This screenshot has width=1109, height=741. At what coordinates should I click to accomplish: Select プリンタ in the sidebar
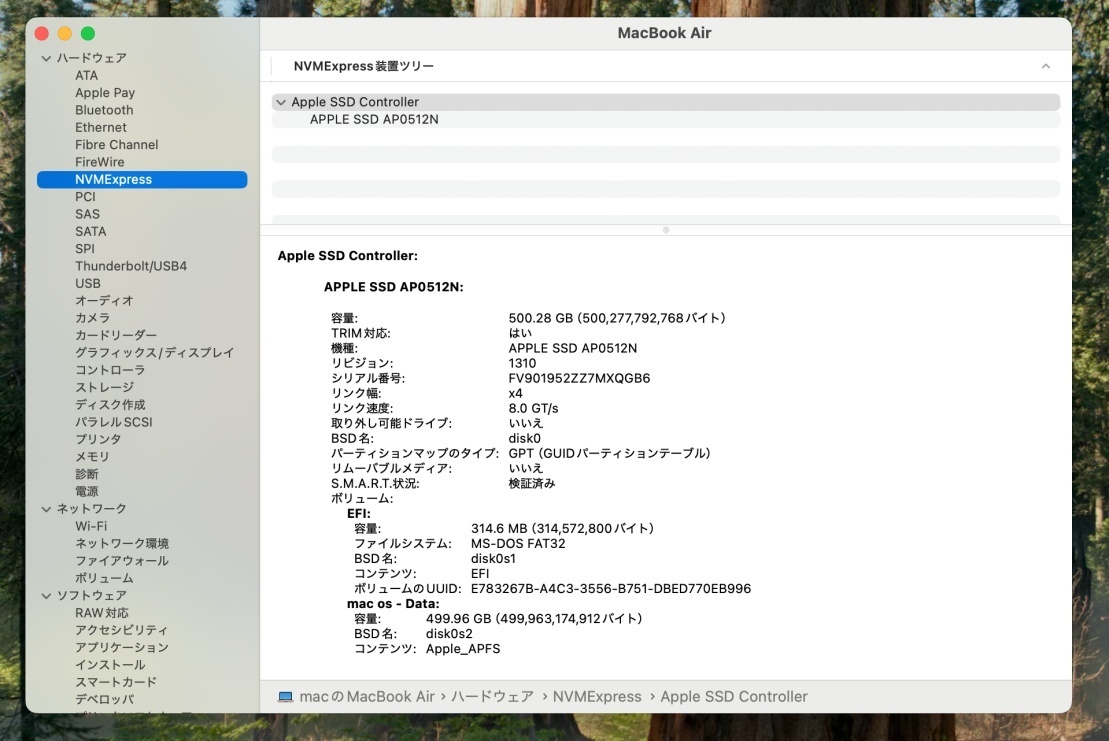click(98, 439)
